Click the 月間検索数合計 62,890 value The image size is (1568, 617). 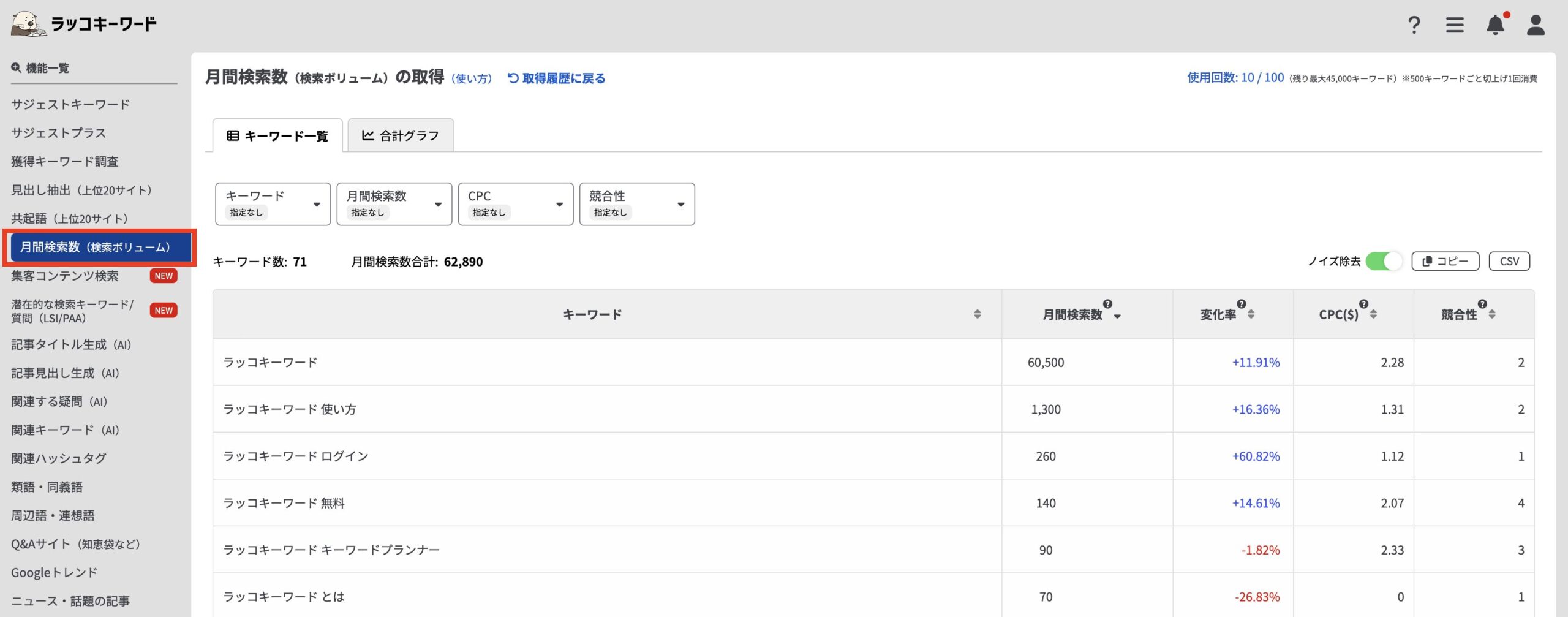pos(463,262)
